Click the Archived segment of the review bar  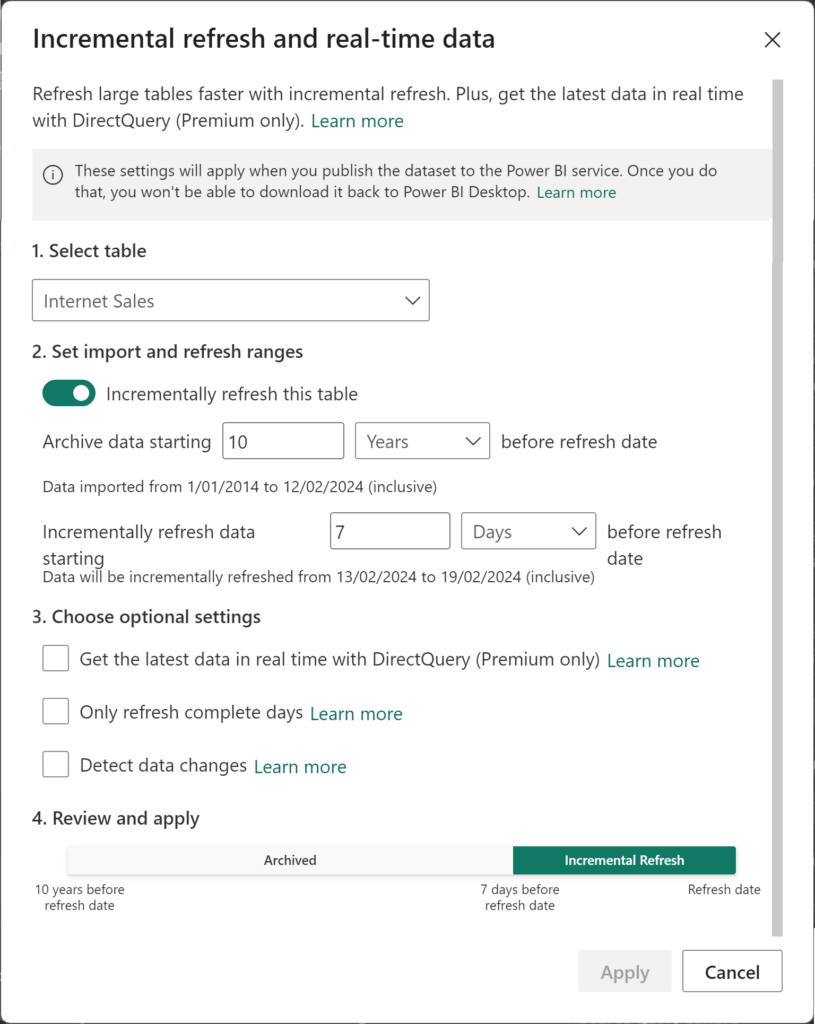coord(290,860)
